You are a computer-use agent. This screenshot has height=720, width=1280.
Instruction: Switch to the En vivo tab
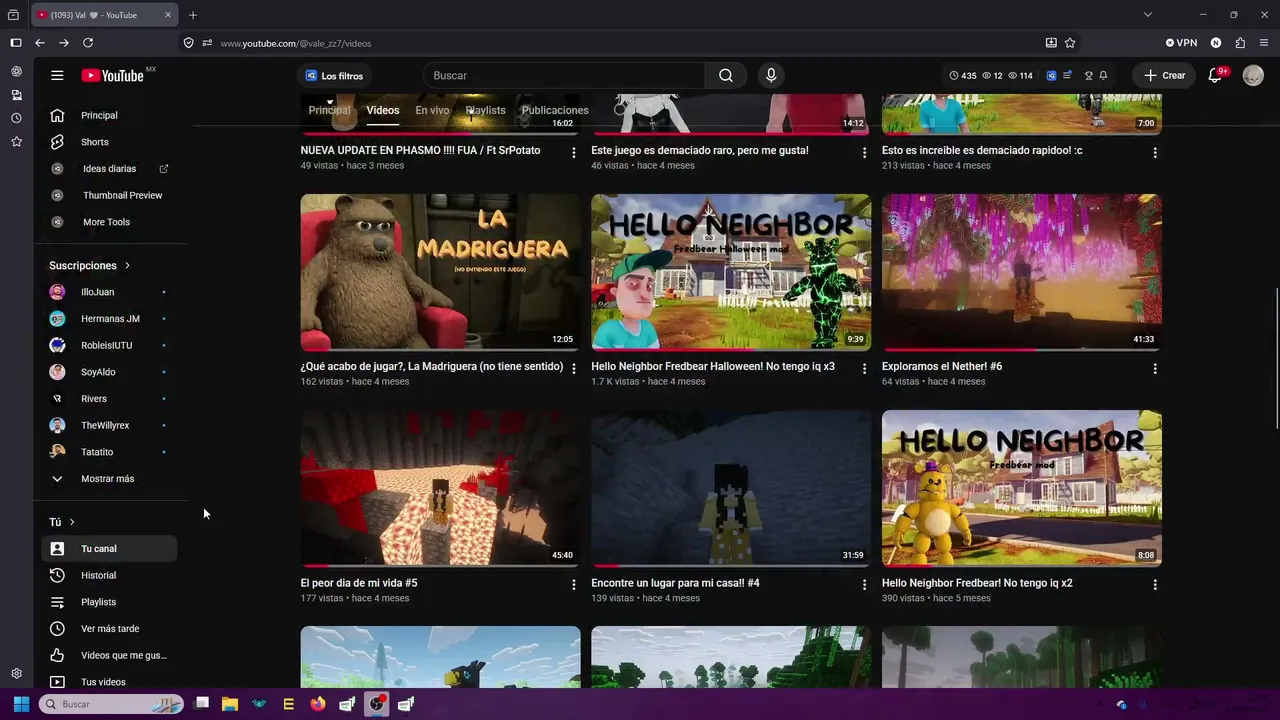[x=432, y=110]
